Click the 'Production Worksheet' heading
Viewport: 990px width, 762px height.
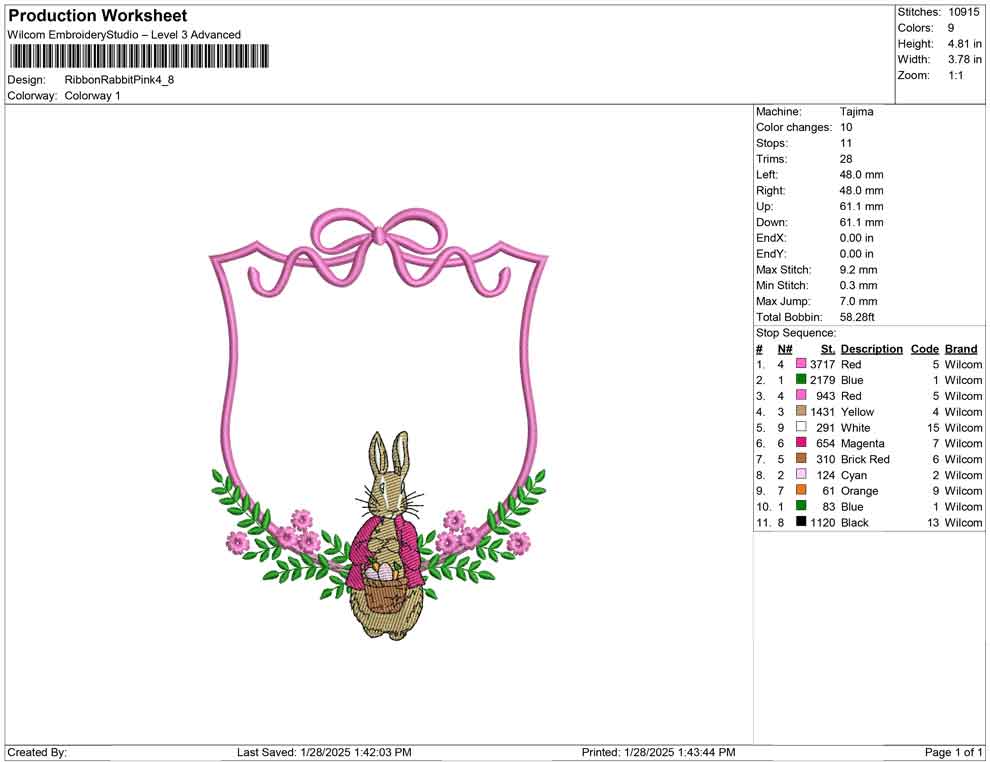[x=98, y=16]
